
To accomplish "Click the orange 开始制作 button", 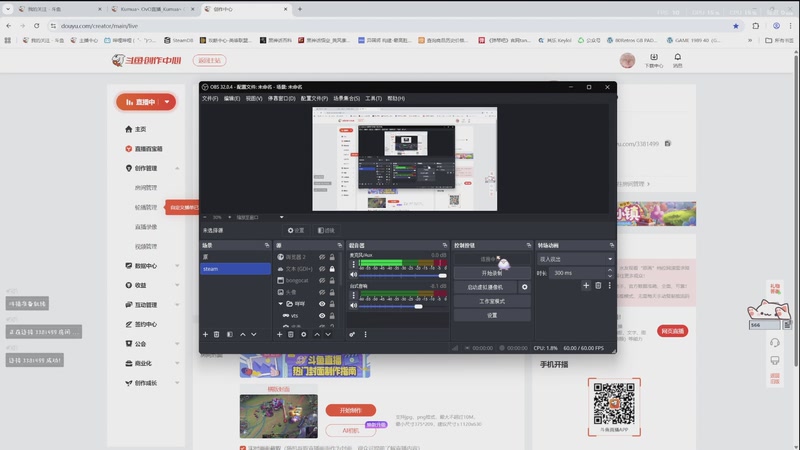I will coord(351,410).
